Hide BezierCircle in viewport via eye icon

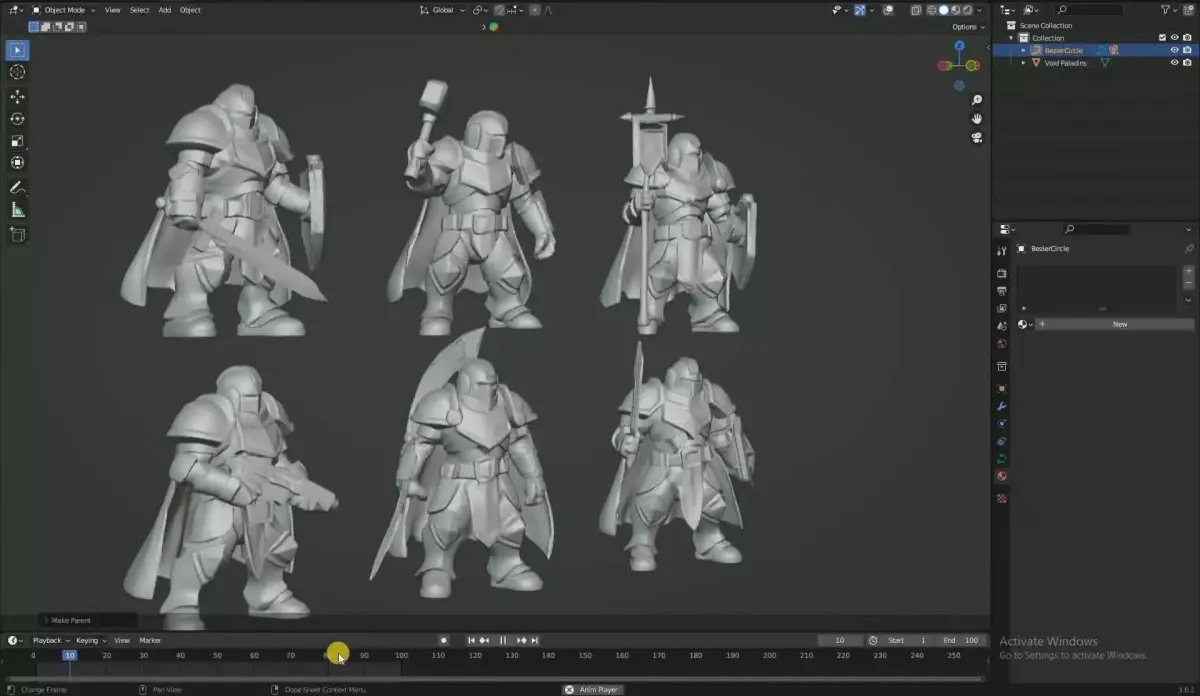pyautogui.click(x=1175, y=50)
